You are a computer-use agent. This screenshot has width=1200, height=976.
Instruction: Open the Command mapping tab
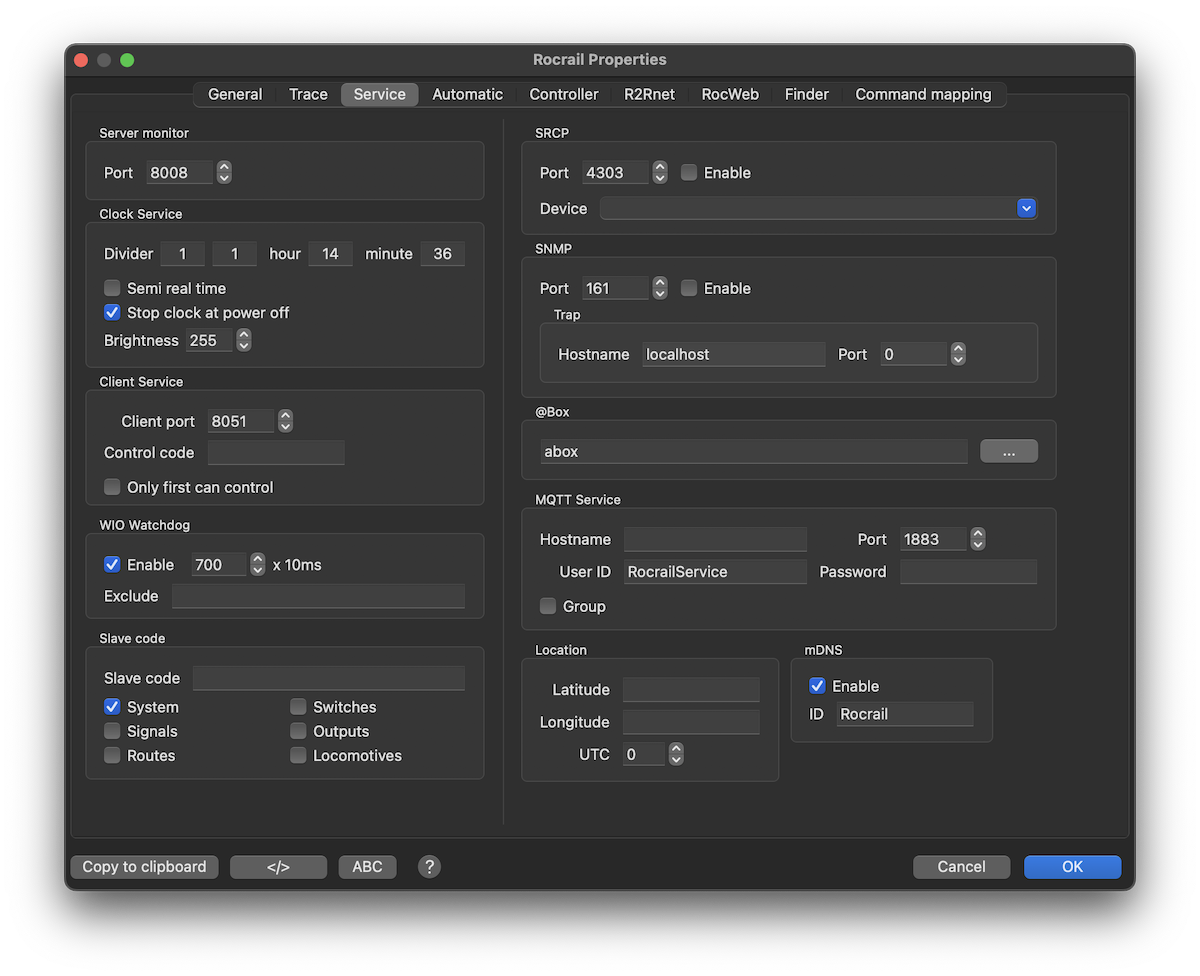[x=923, y=94]
